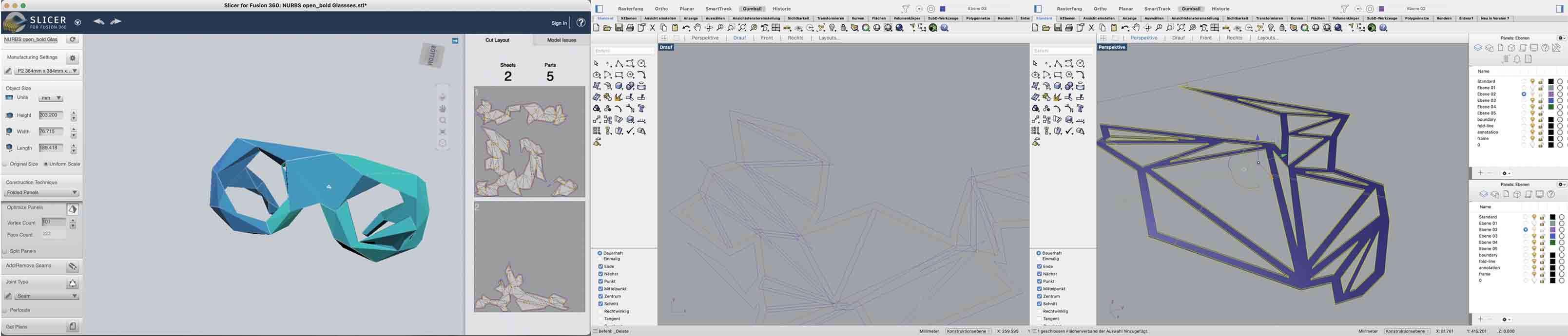Viewport: 1568px width, 336px height.
Task: Switch to Front view tab in left Rhino window
Action: click(767, 38)
